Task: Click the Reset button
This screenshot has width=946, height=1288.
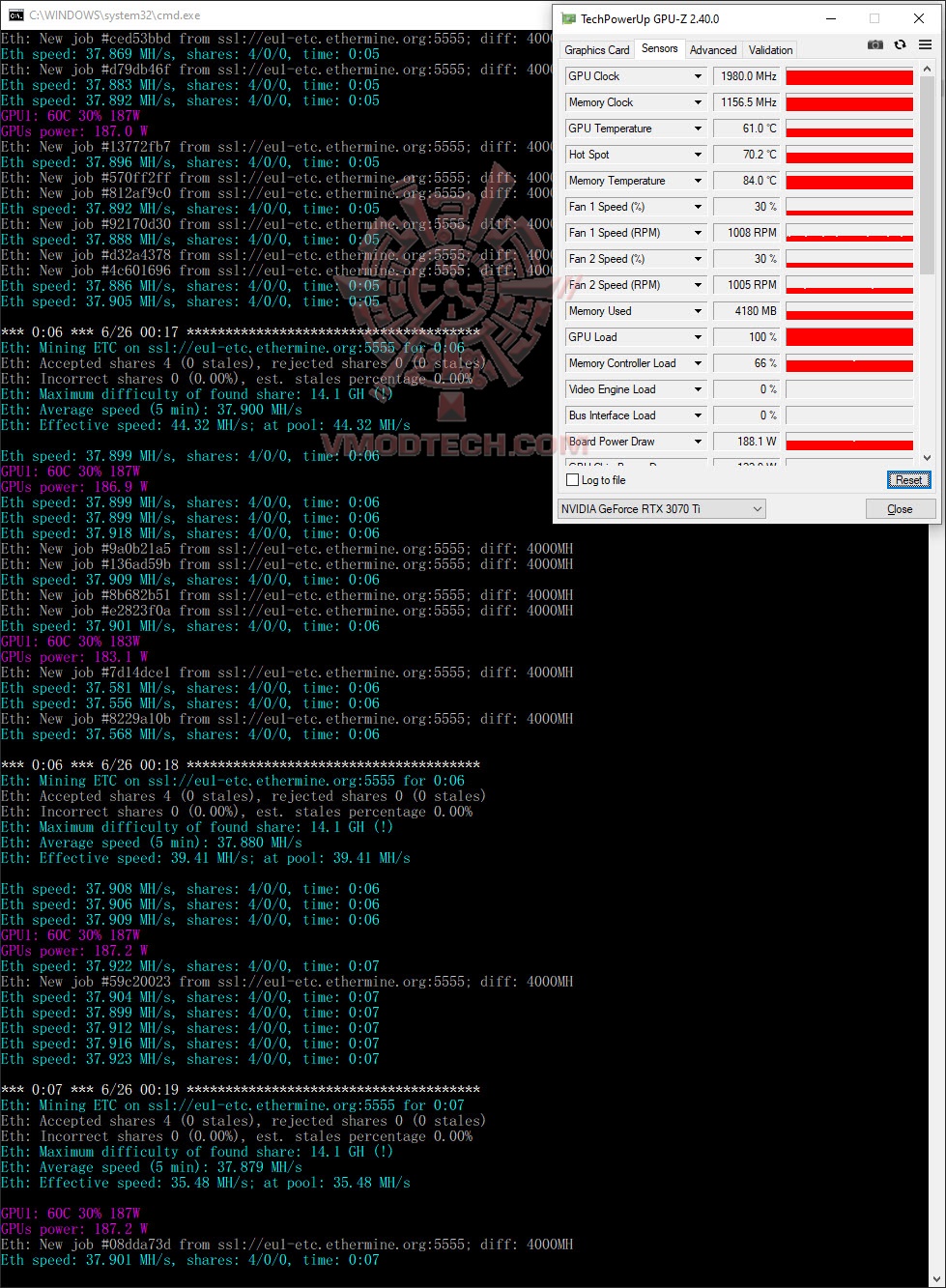Action: [908, 480]
